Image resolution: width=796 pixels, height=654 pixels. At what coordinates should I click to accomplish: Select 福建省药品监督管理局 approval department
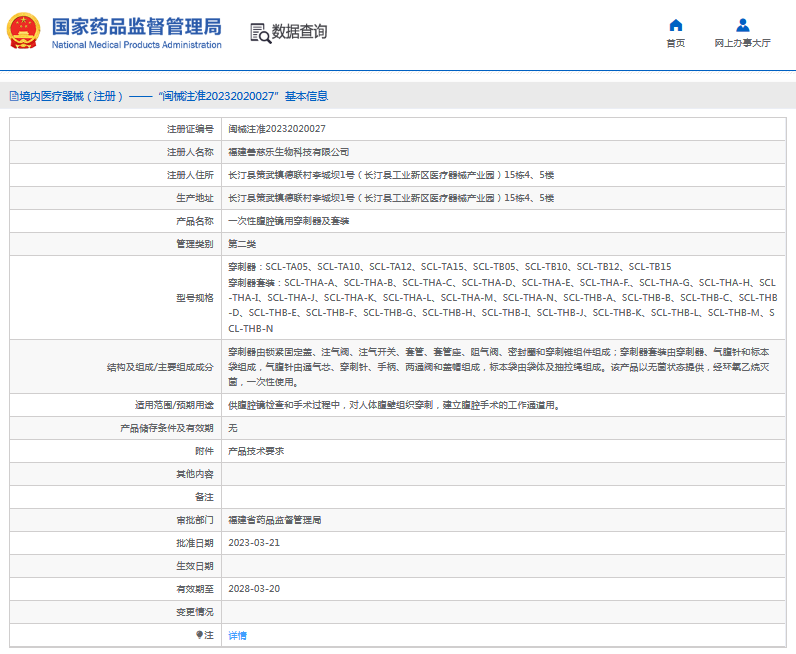[275, 520]
